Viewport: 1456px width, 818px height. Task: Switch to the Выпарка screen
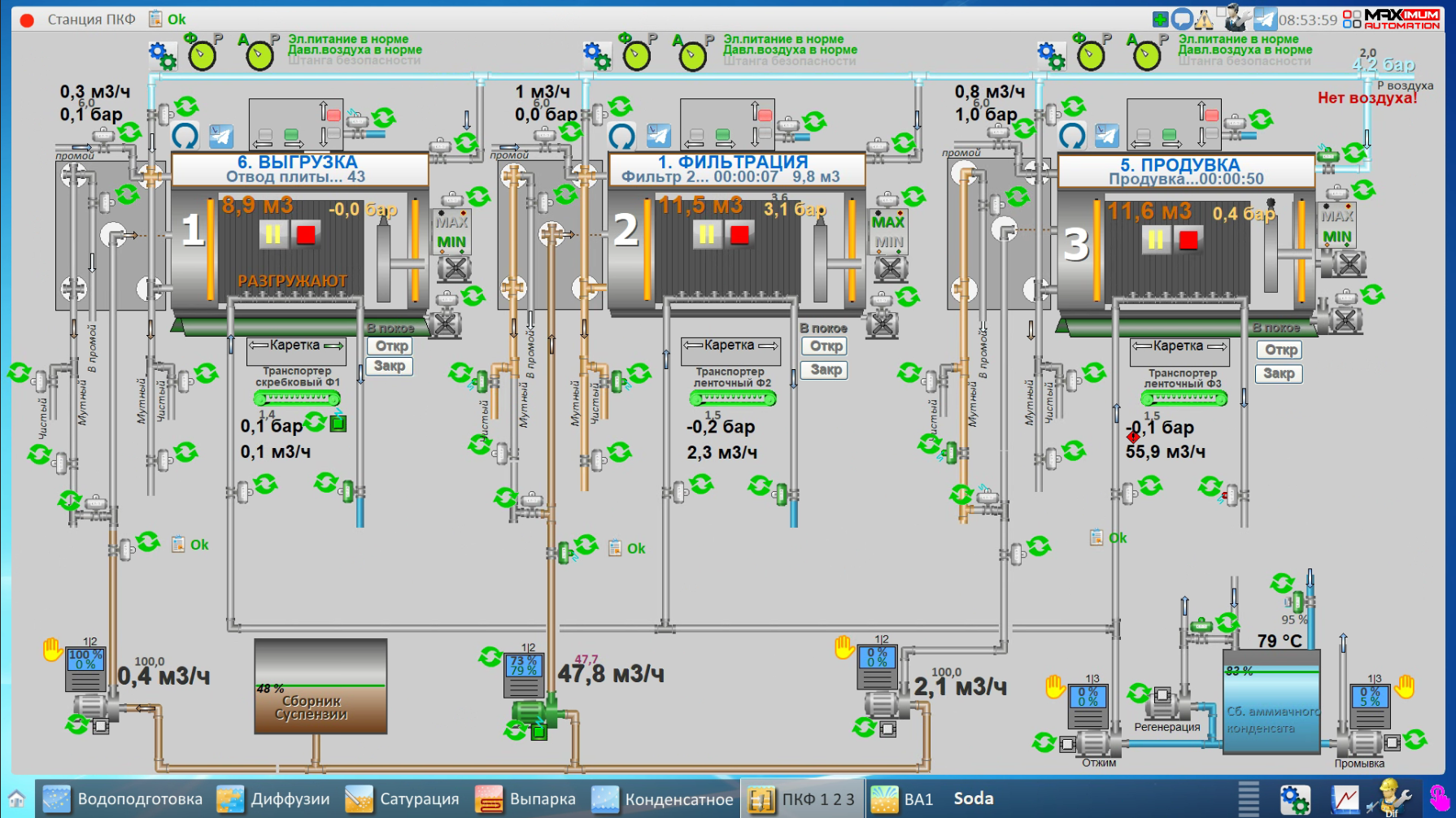click(x=525, y=798)
